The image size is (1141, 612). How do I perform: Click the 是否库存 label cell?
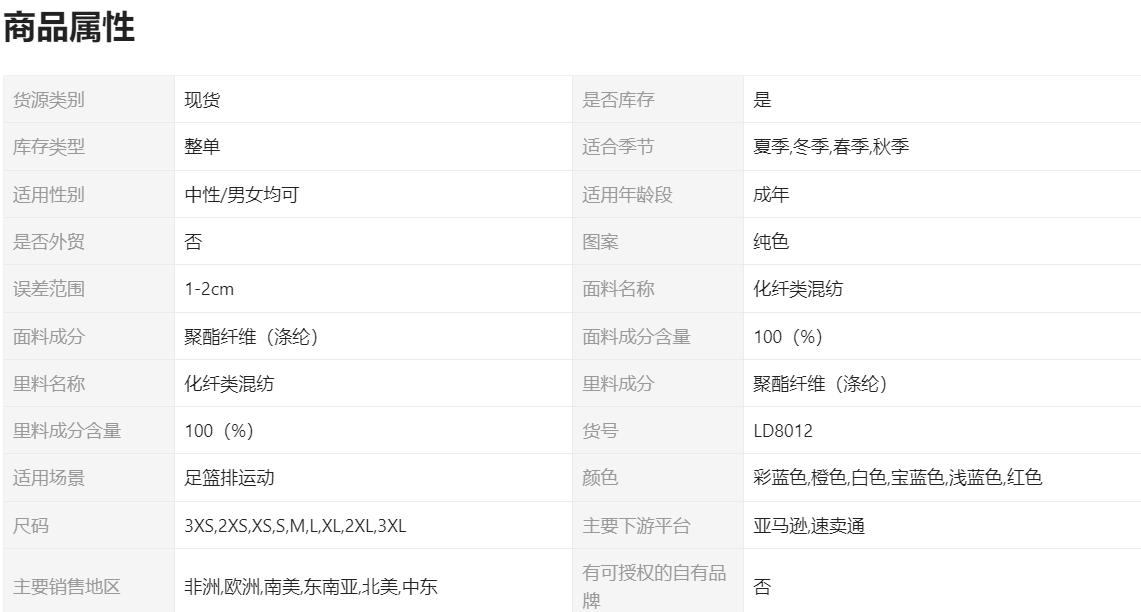coord(618,100)
